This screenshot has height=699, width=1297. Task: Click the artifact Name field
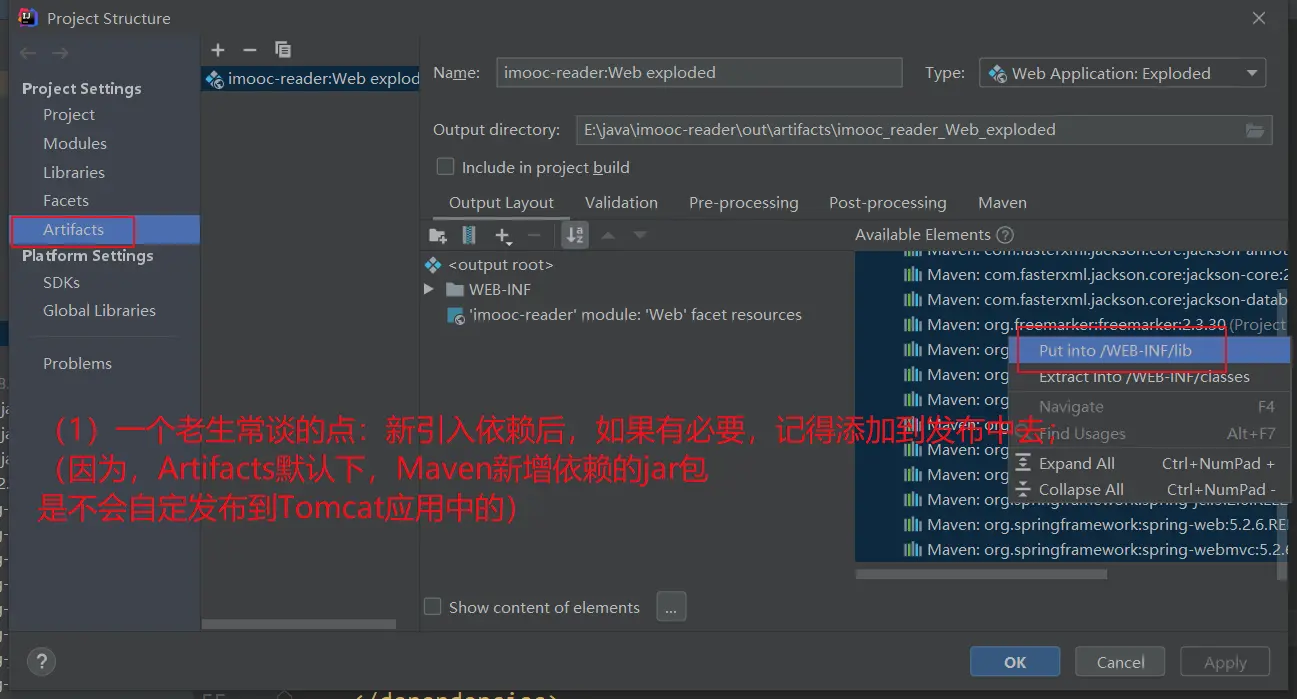(x=699, y=73)
